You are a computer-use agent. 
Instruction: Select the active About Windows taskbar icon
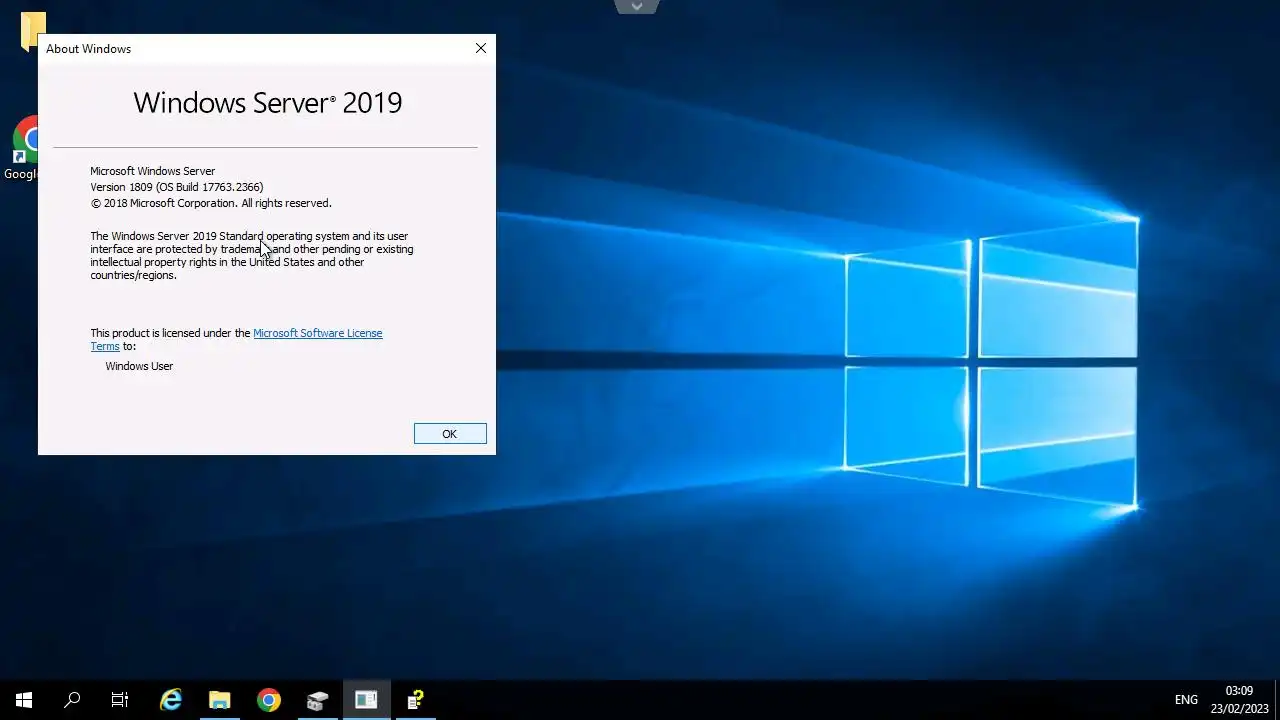pyautogui.click(x=366, y=700)
